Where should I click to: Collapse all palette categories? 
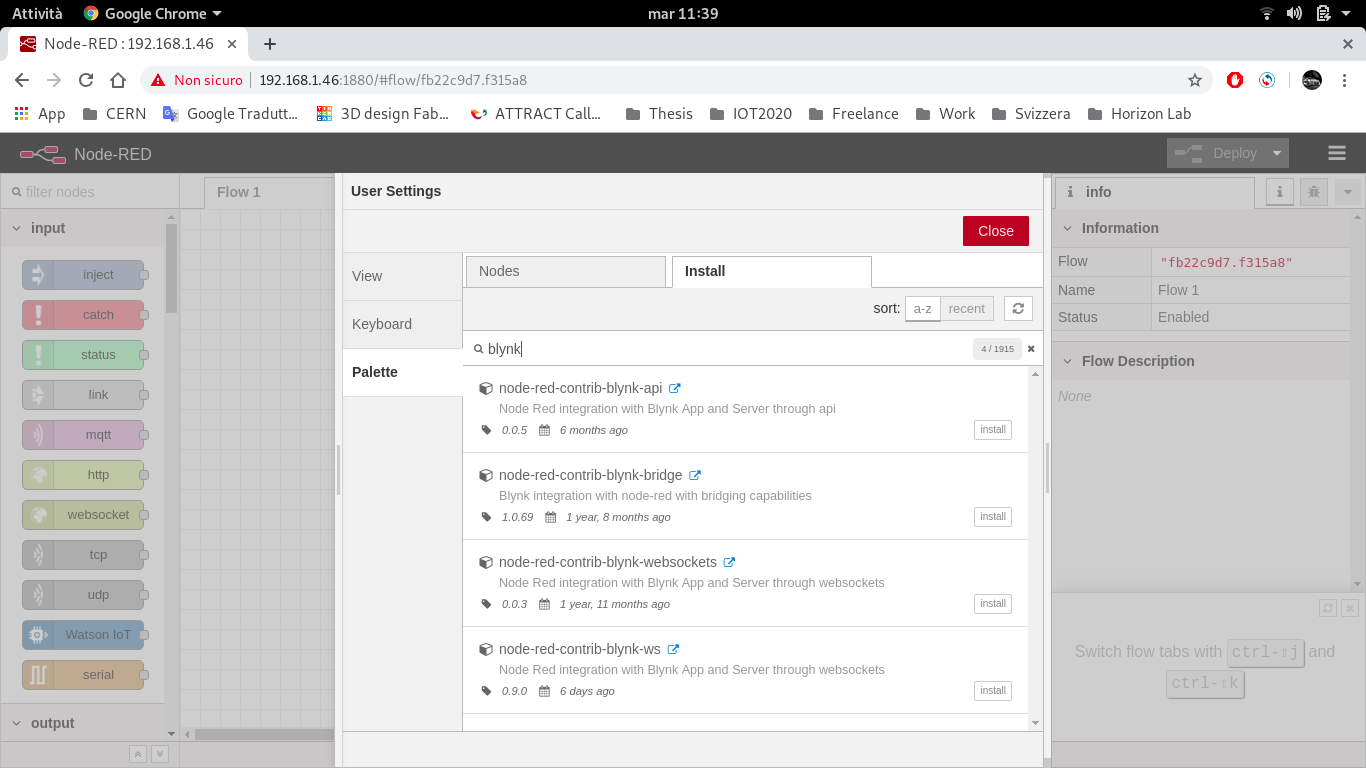138,754
